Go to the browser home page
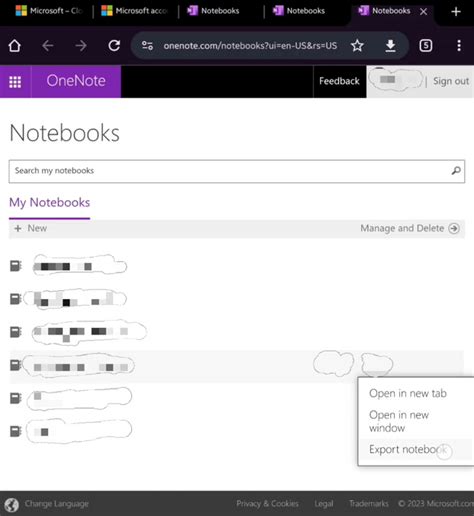This screenshot has height=516, width=474. 14,46
